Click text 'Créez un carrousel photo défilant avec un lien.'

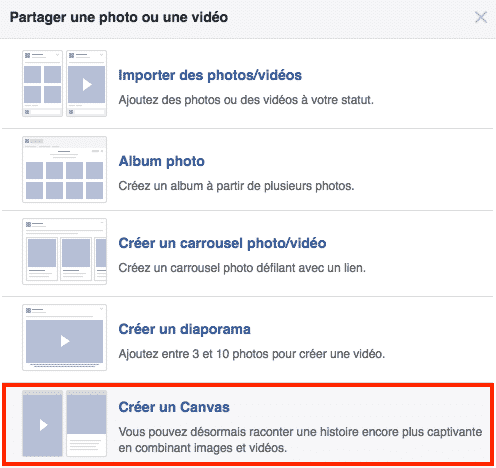(242, 268)
